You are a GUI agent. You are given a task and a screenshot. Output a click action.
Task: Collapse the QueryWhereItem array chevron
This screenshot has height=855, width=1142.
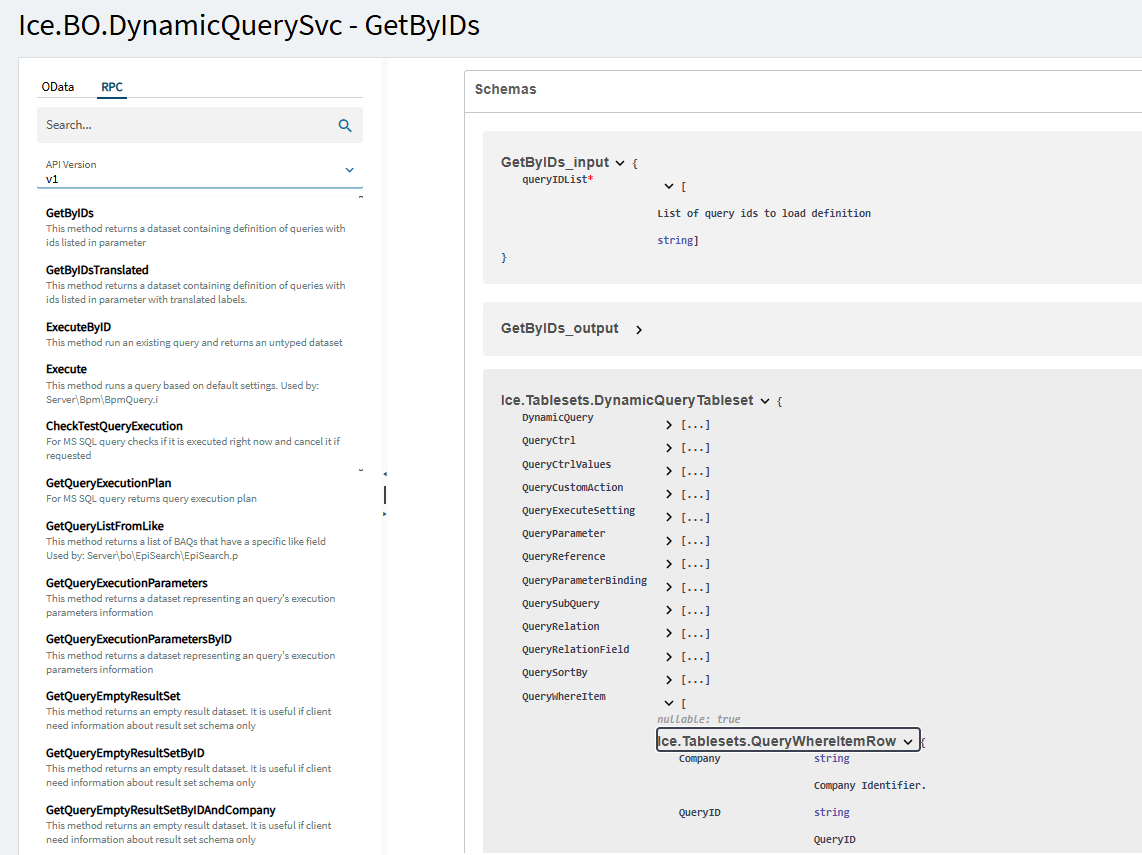pyautogui.click(x=669, y=704)
